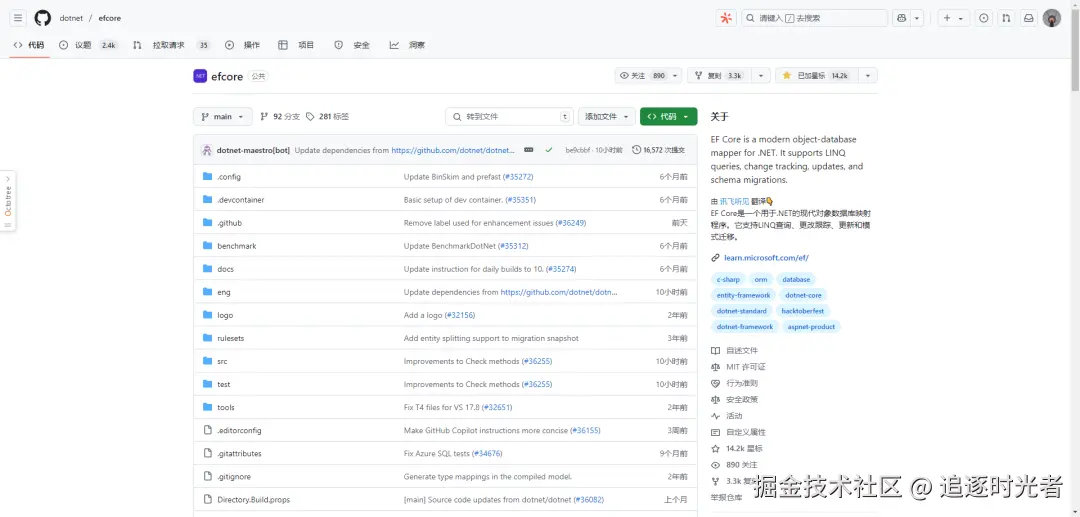Viewport: 1080px width, 517px height.
Task: Open the issues icon in header
Action: (984, 18)
